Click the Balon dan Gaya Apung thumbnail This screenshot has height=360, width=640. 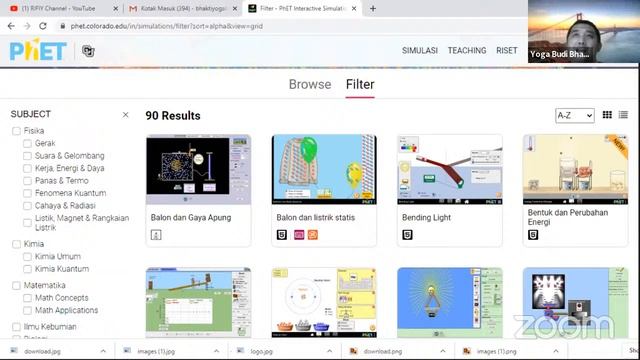(198, 169)
